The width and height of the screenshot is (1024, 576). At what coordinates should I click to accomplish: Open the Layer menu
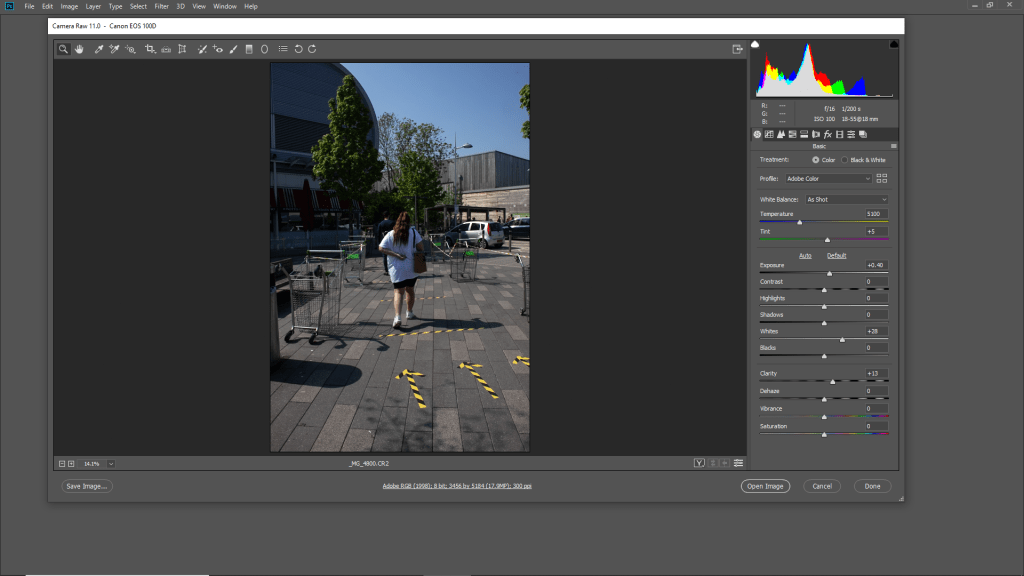[93, 6]
